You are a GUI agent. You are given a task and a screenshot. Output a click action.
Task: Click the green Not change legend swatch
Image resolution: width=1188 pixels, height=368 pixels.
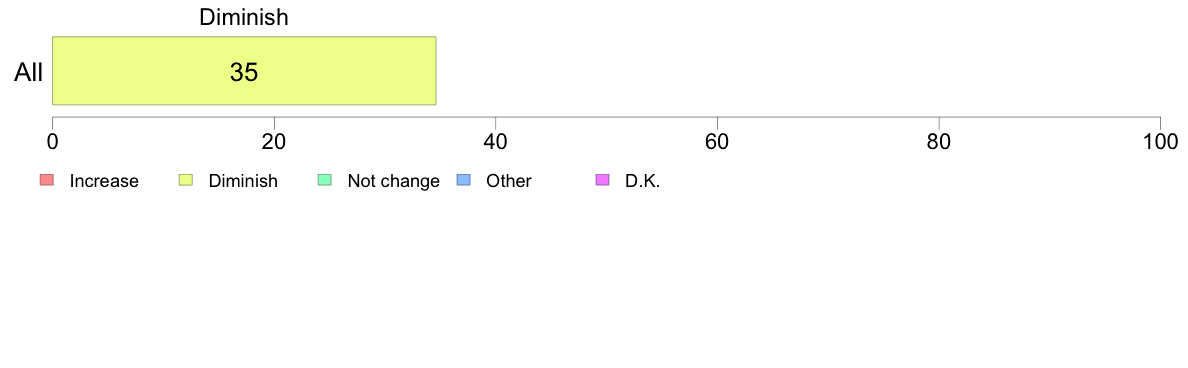(x=324, y=180)
